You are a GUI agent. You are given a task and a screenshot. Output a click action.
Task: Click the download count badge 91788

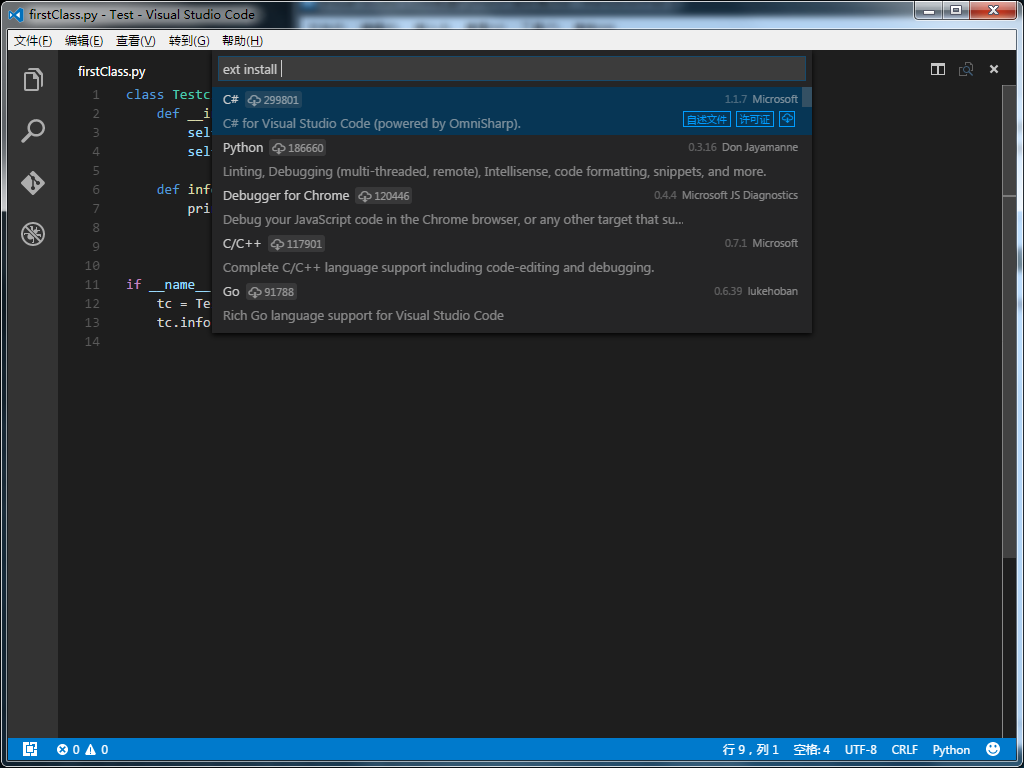pos(272,292)
